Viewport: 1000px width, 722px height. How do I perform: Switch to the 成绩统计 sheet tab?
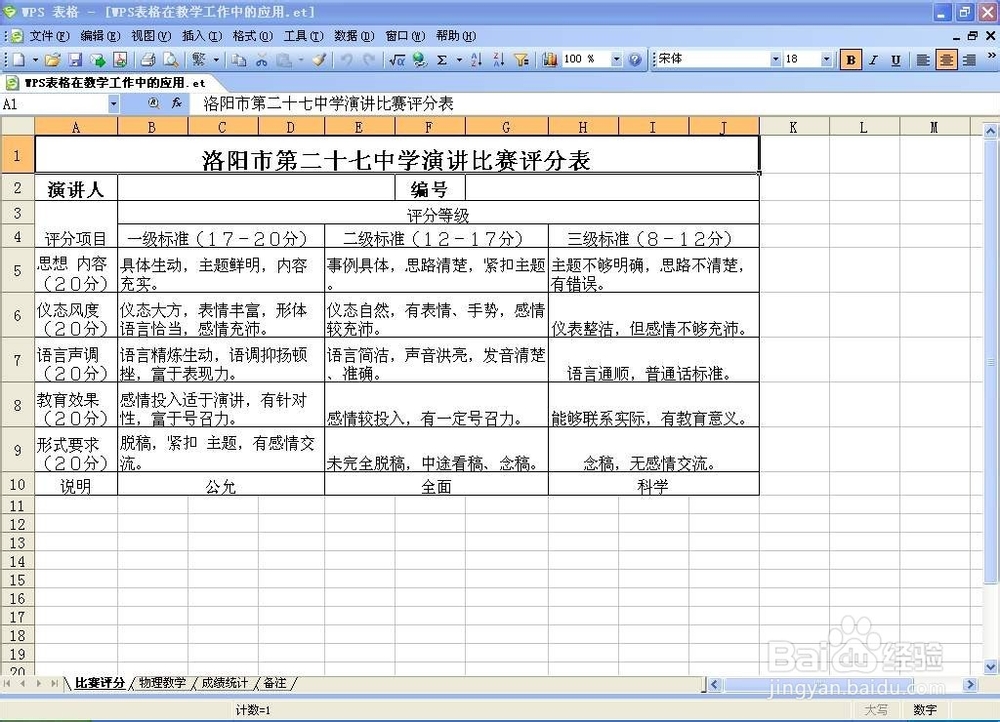click(x=224, y=683)
